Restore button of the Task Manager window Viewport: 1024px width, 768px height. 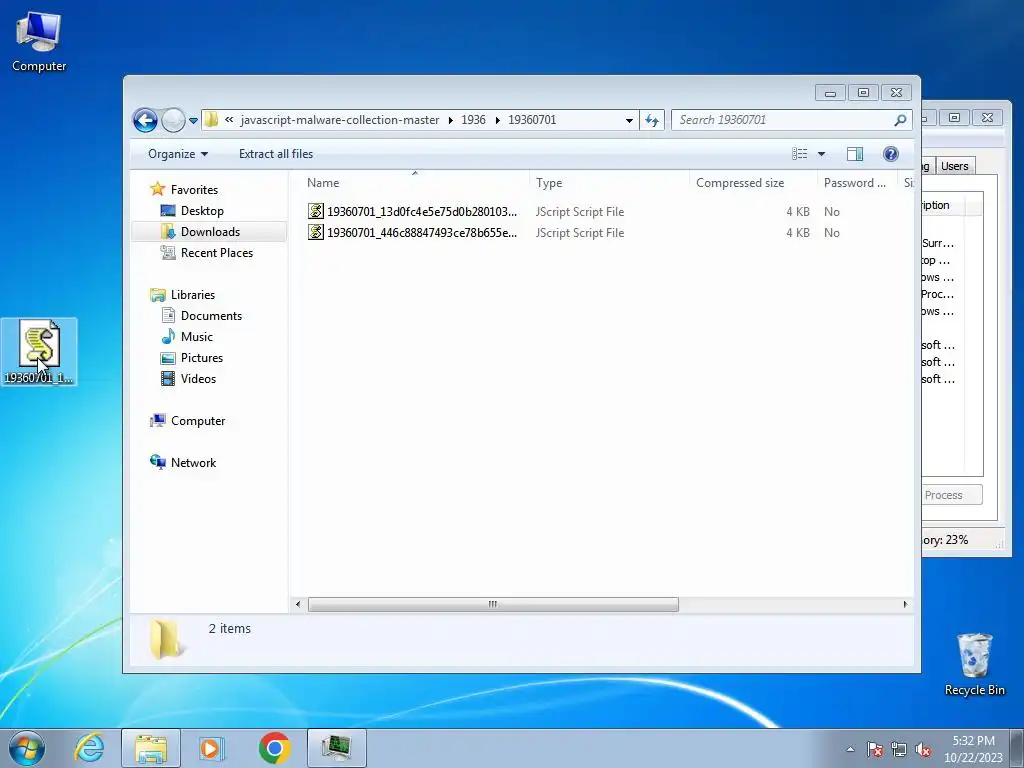pos(954,118)
